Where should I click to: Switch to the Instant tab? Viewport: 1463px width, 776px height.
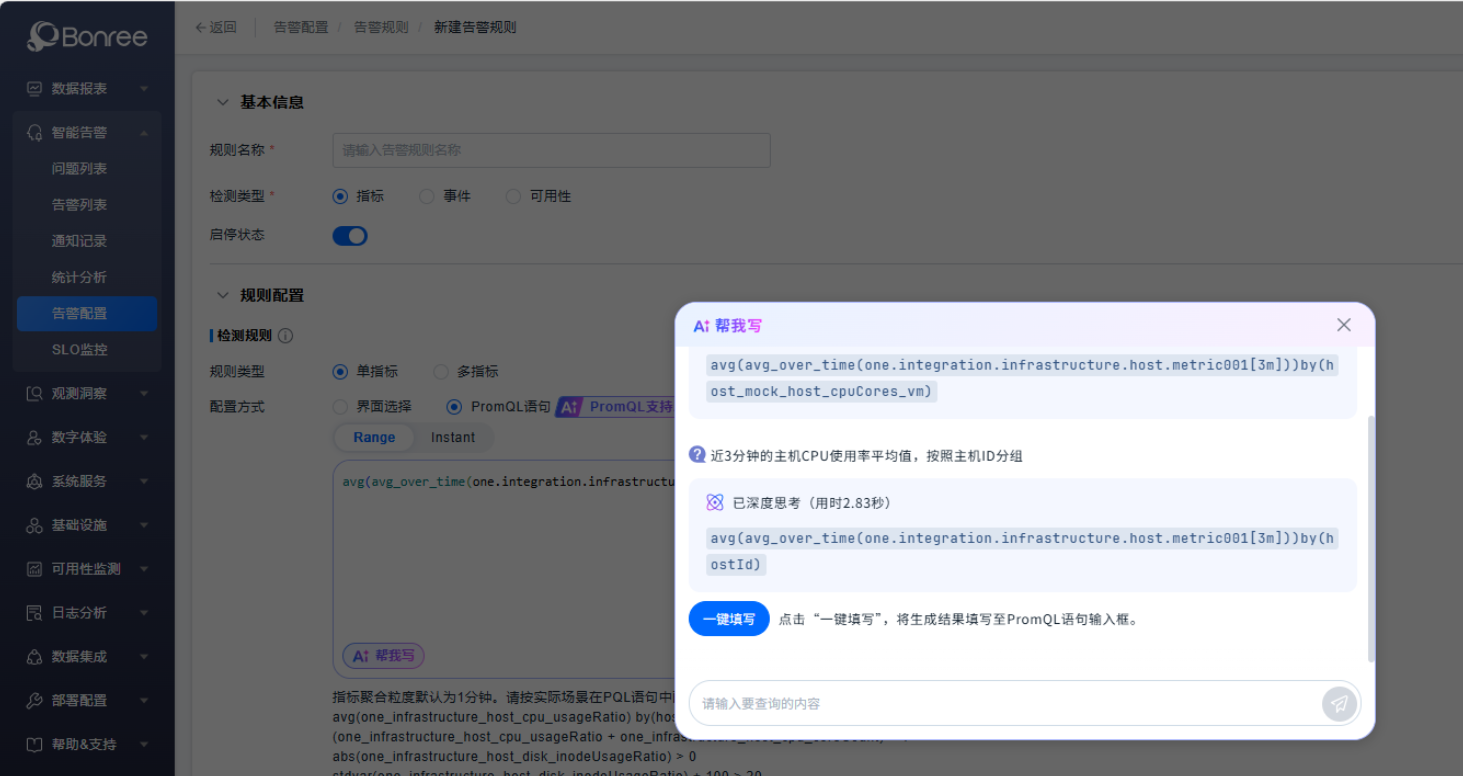click(x=453, y=438)
